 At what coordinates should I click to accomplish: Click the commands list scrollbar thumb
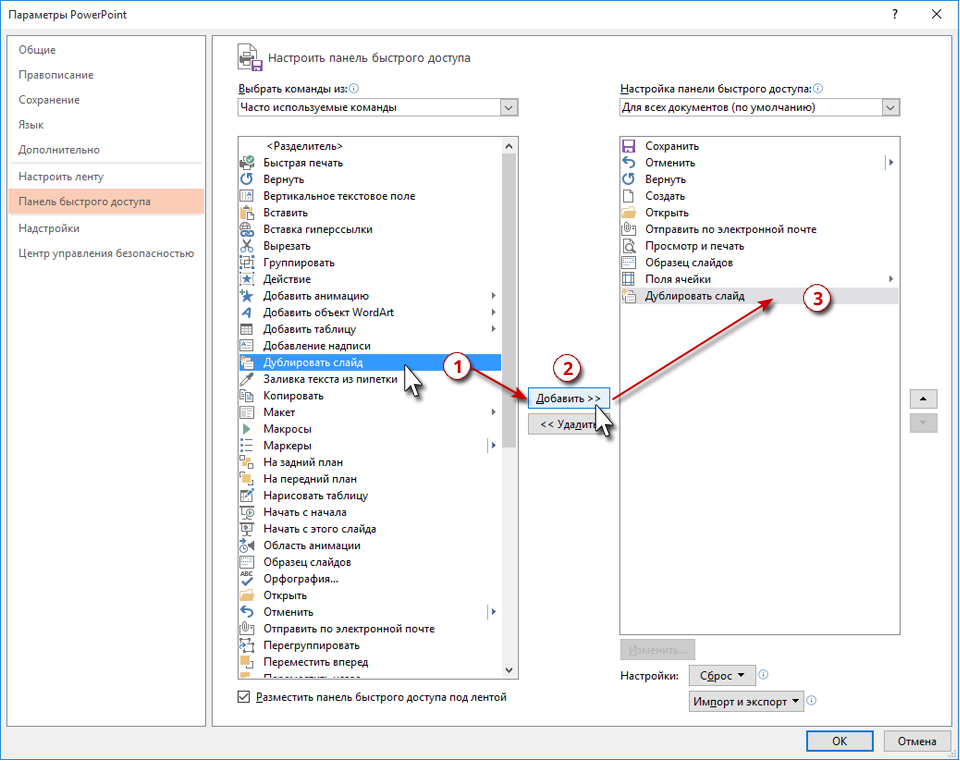click(509, 301)
